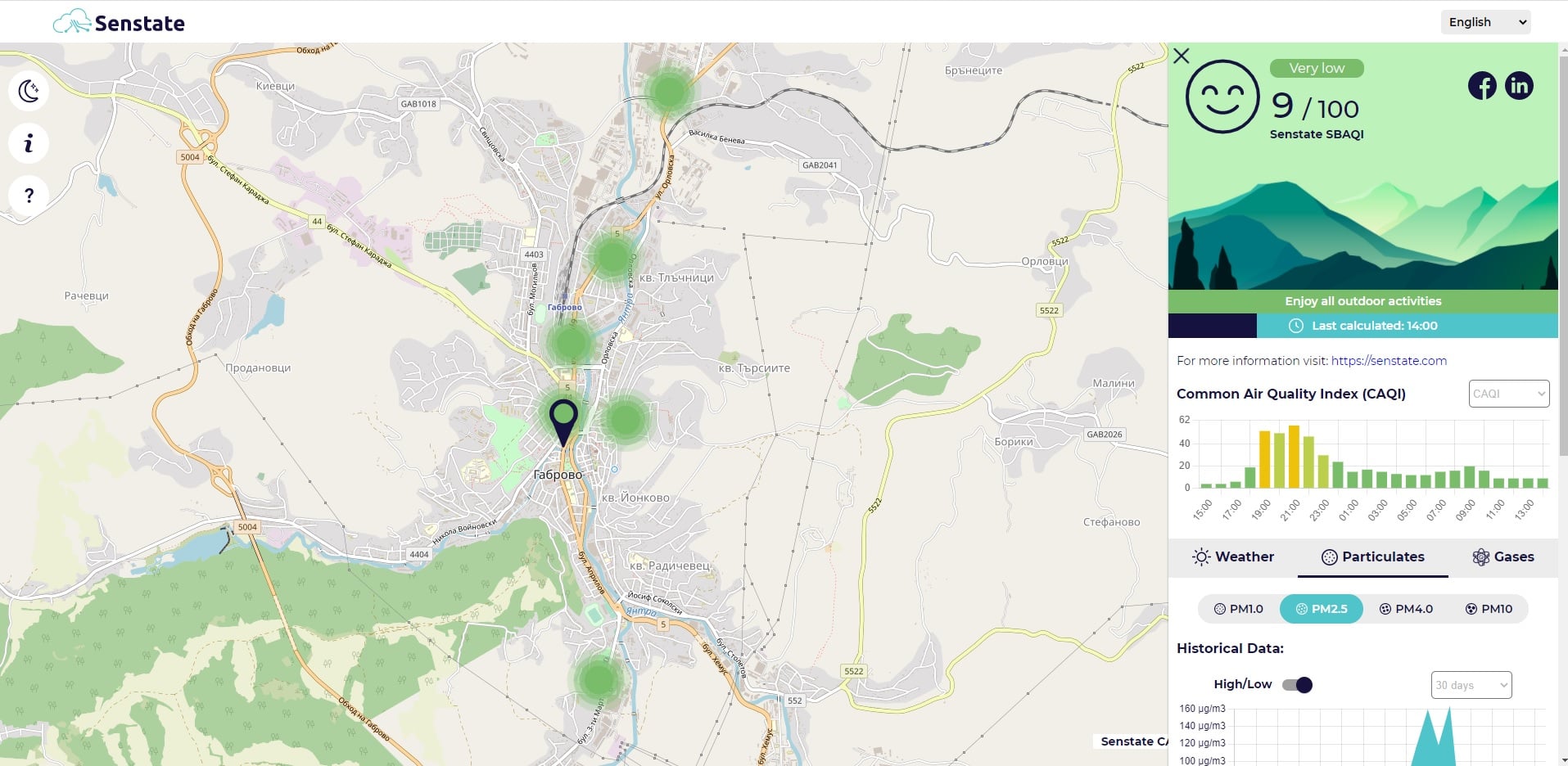The height and width of the screenshot is (766, 1568).
Task: Click the 9 / 100 SBAQI score
Action: tap(1315, 106)
